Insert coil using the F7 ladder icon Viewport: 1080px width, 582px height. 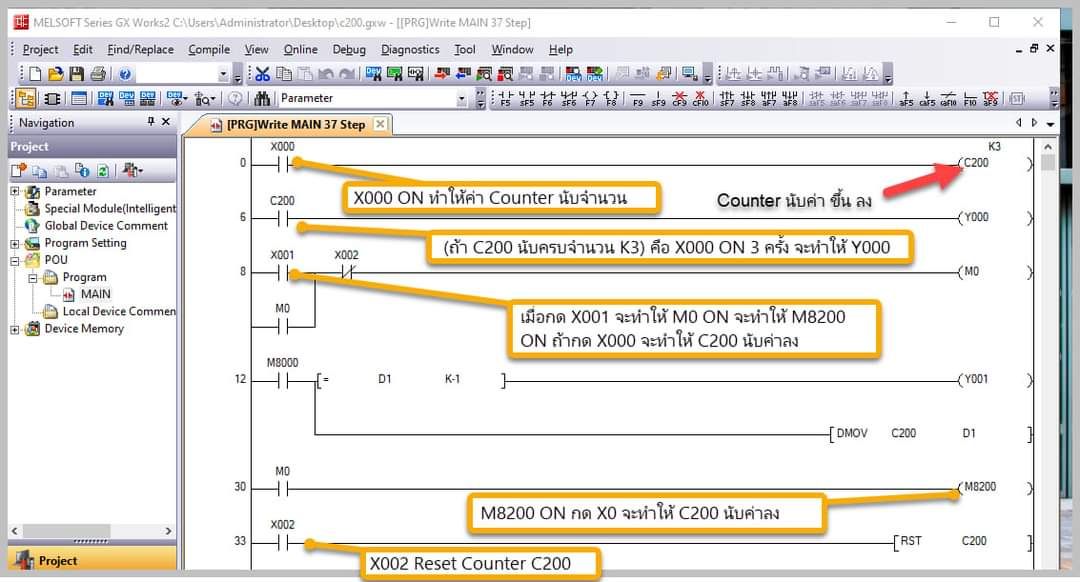590,98
